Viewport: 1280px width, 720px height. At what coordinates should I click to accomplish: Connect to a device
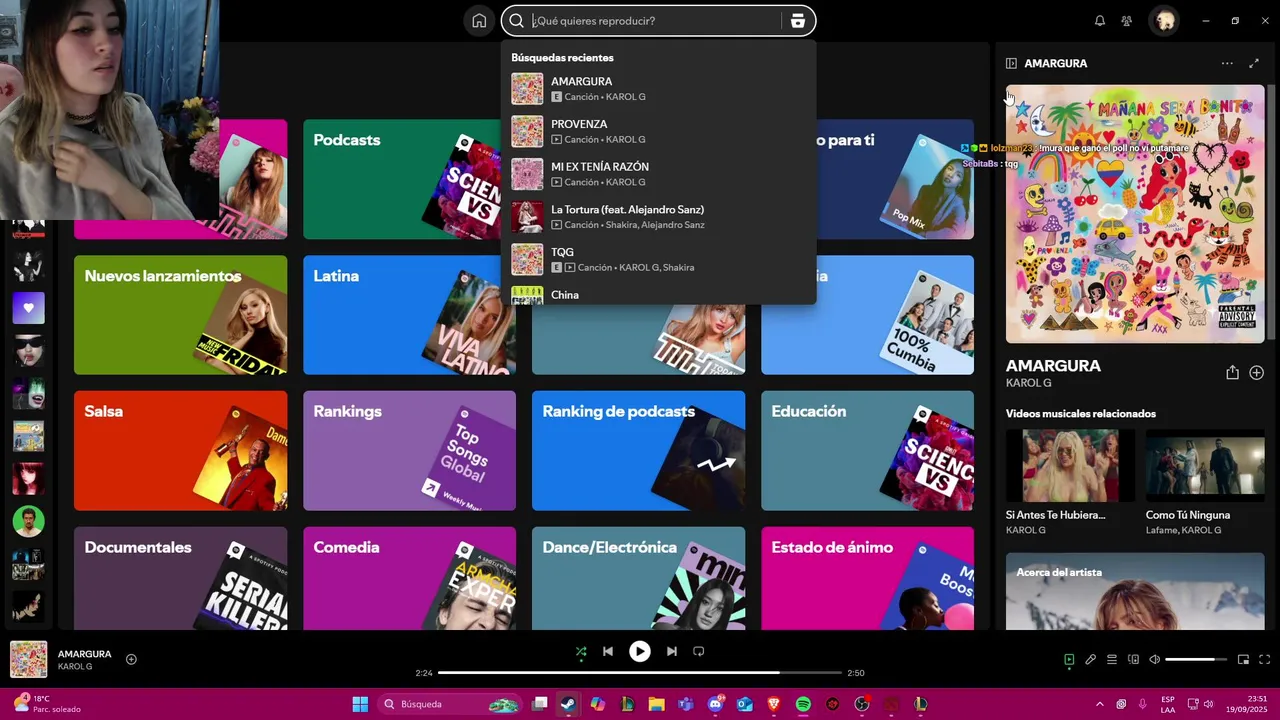point(1133,659)
